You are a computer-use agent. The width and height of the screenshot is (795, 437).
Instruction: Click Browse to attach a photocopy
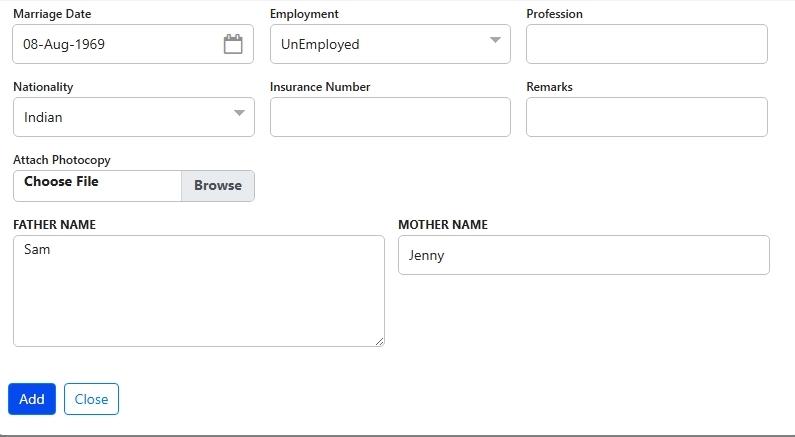click(x=217, y=185)
